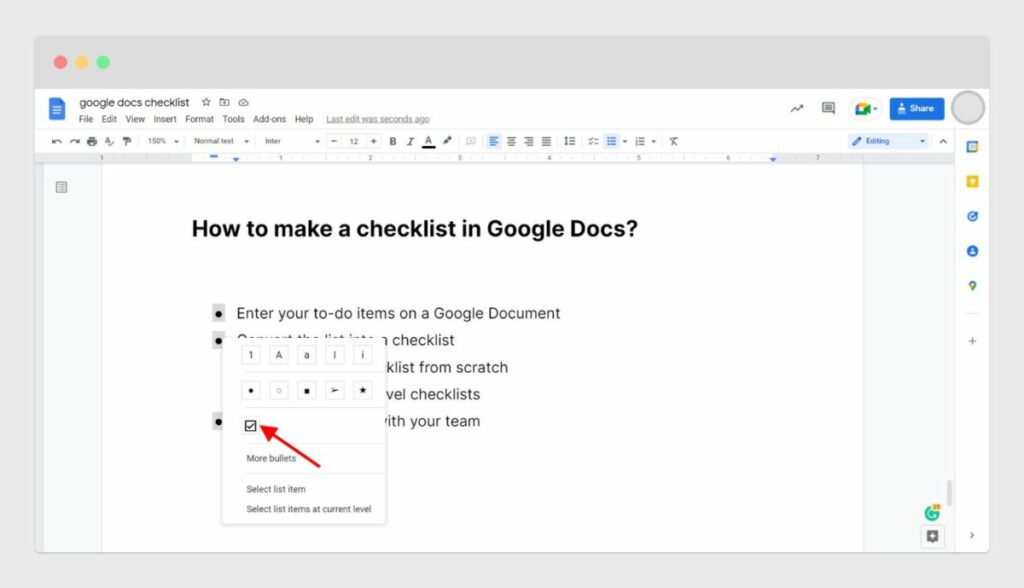1024x588 pixels.
Task: Select the checkbox bullet style in the picker
Action: click(x=250, y=426)
